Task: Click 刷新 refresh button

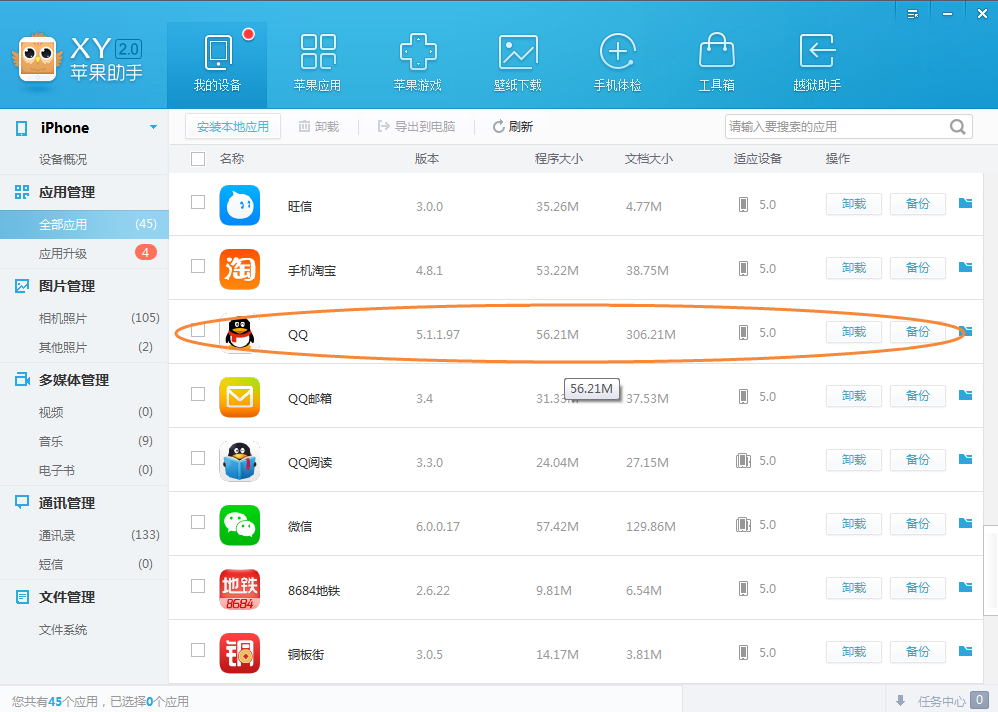Action: tap(513, 127)
